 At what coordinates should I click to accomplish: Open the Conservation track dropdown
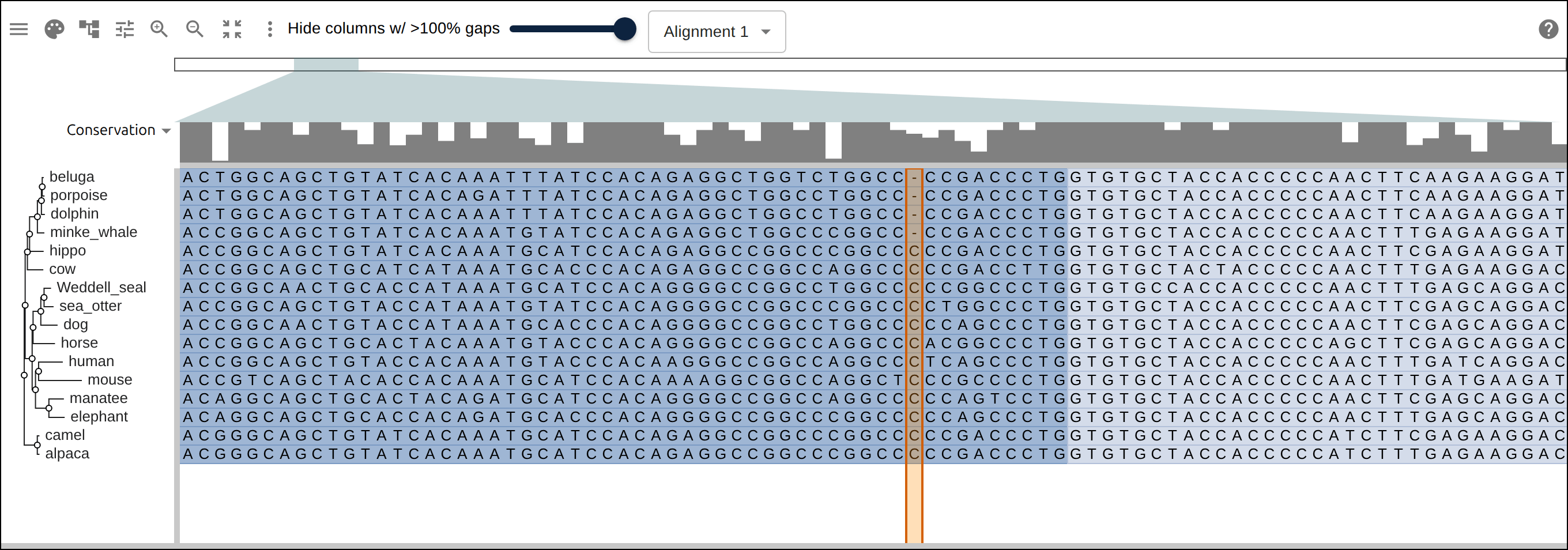point(166,130)
